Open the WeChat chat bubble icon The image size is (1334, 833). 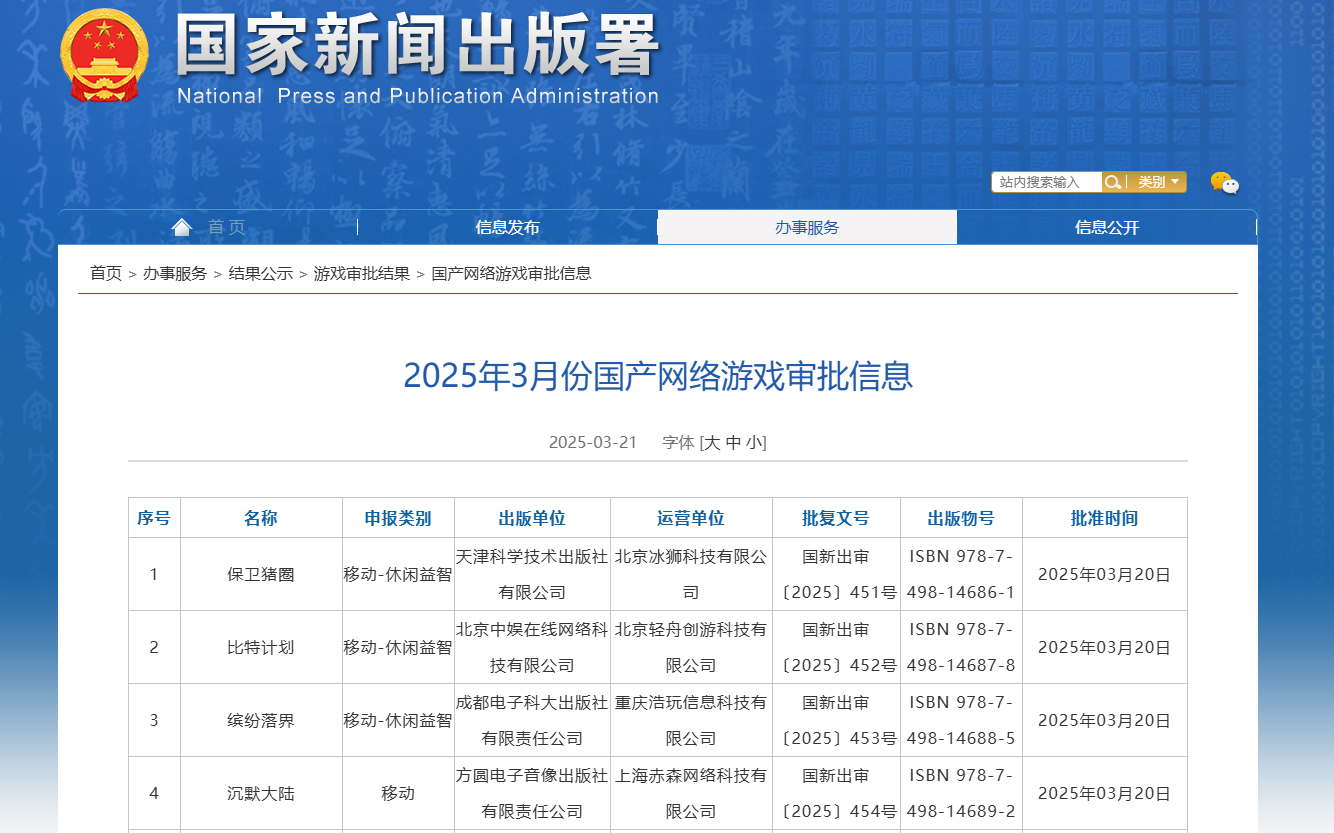tap(1224, 182)
